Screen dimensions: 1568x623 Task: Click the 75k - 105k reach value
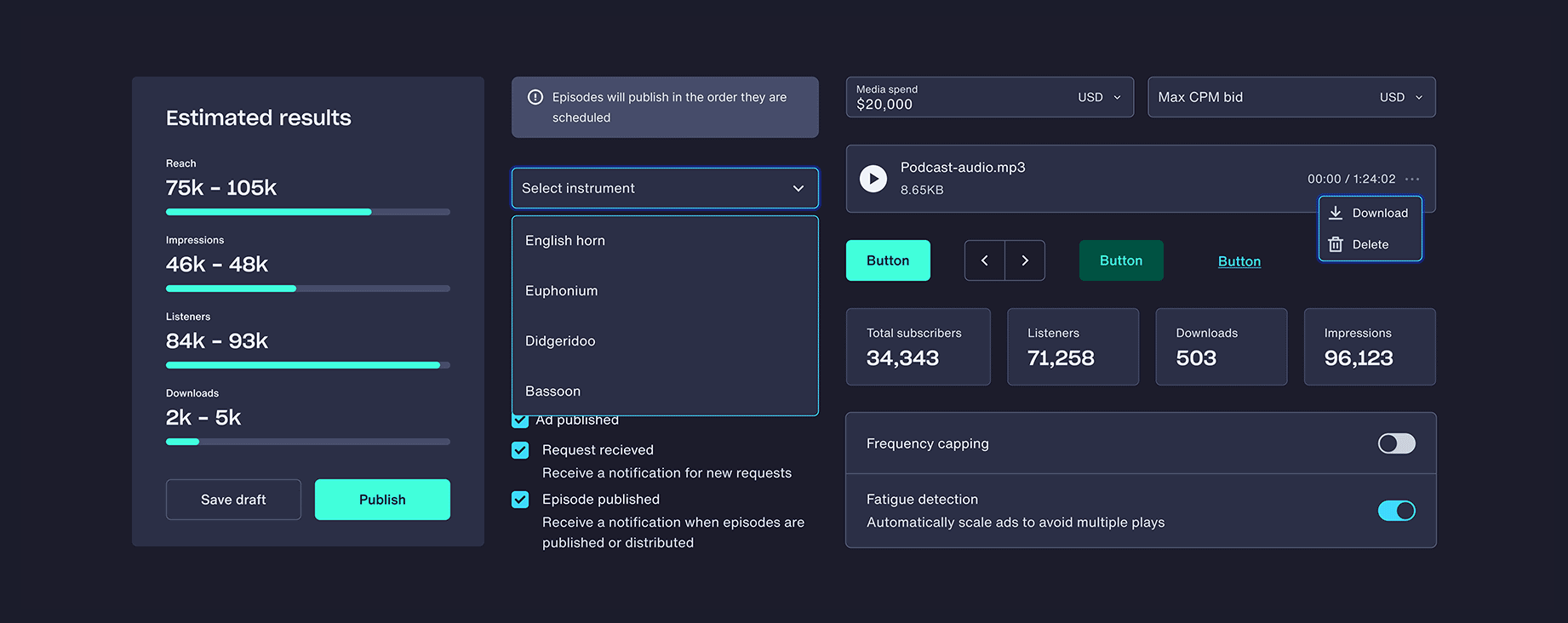click(x=221, y=187)
